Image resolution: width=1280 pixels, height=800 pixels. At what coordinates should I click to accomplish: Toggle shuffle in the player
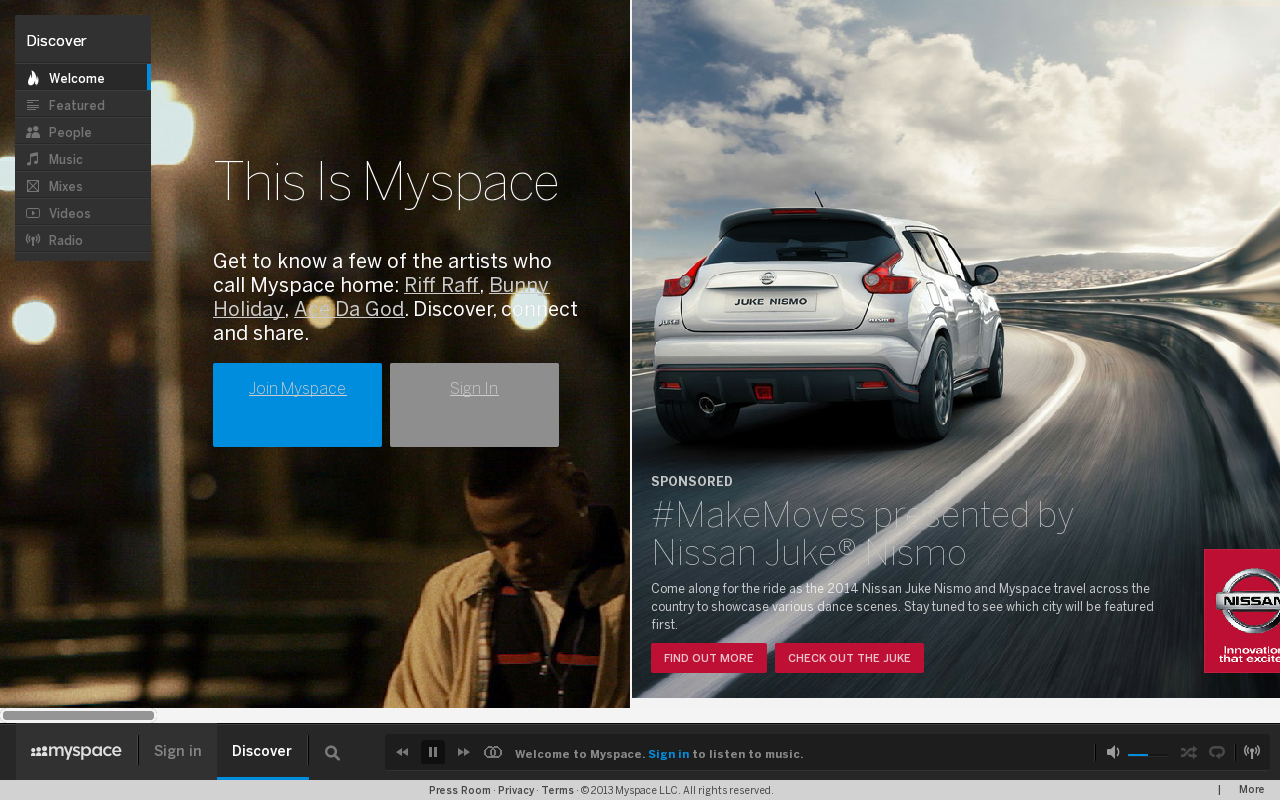1188,752
